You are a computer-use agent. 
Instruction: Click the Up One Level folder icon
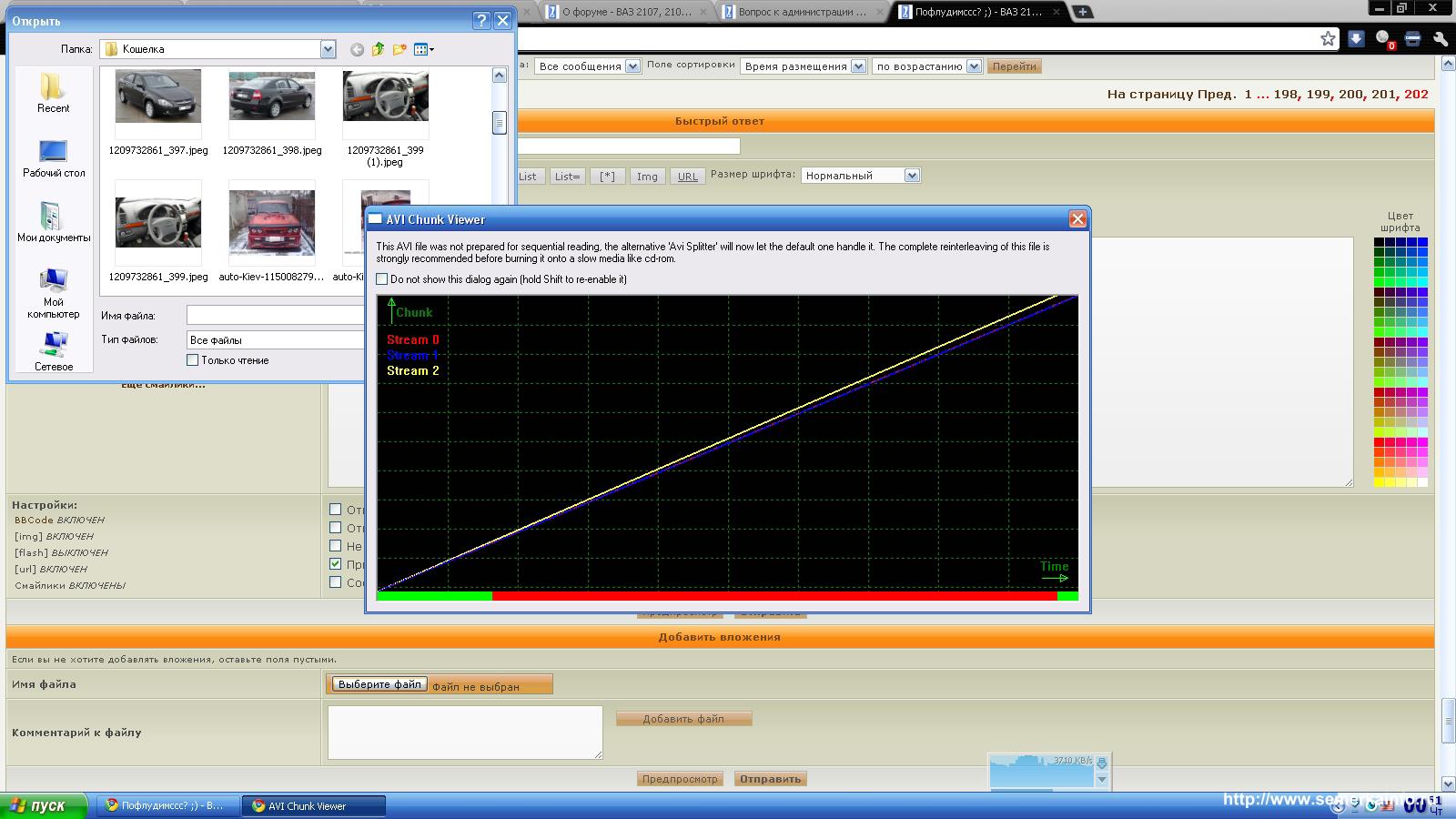[378, 49]
